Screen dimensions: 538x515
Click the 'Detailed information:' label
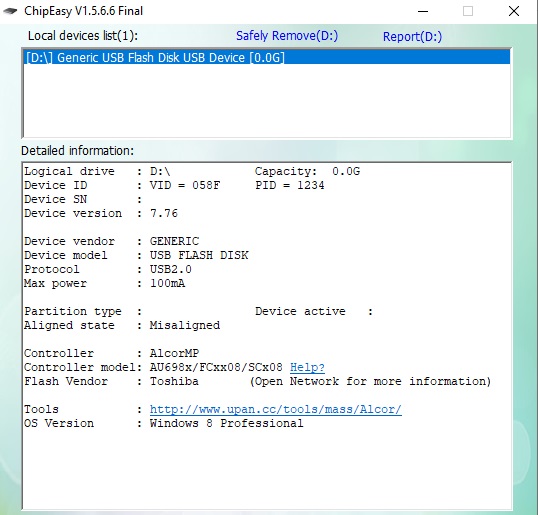(x=78, y=151)
